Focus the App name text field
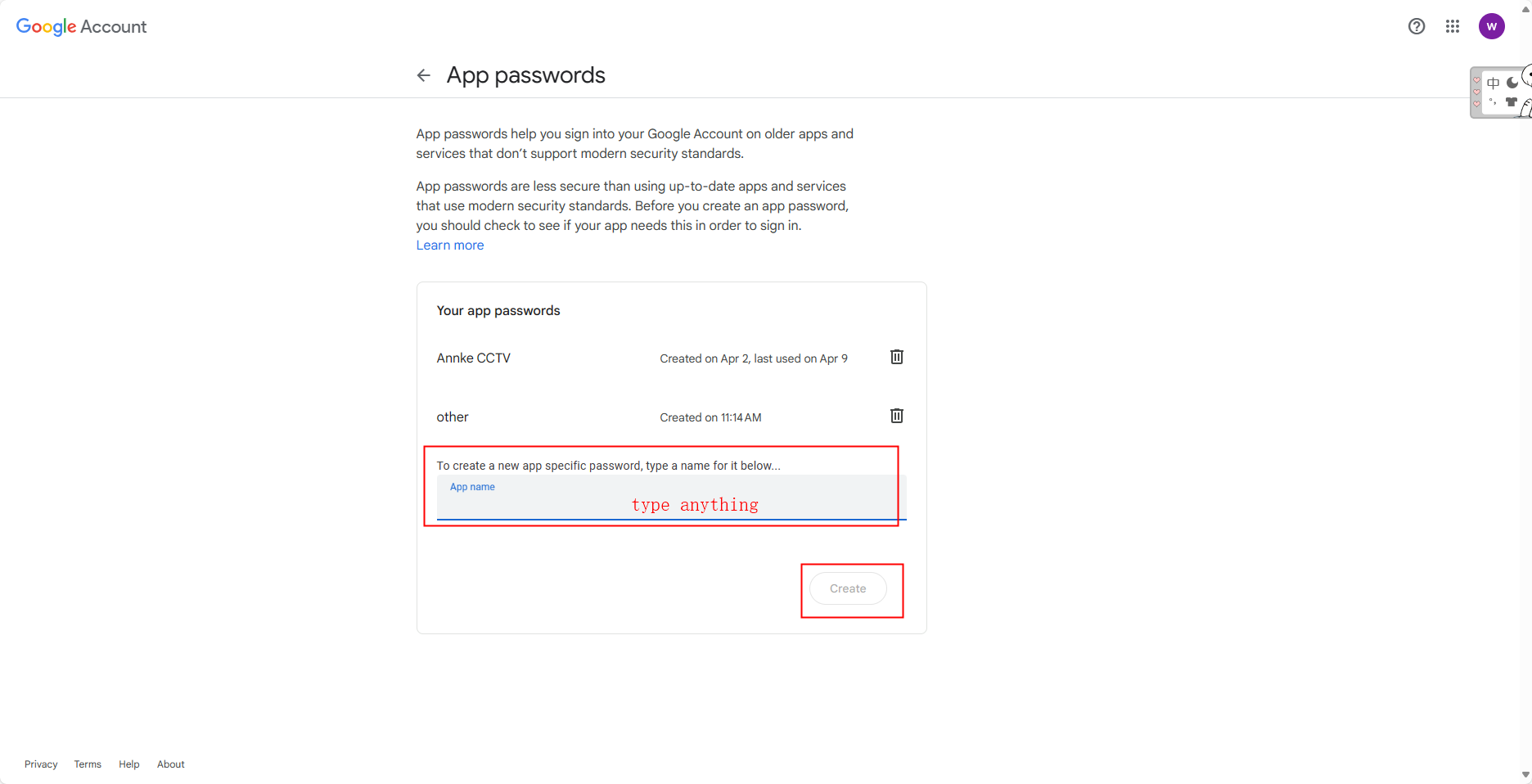Image resolution: width=1532 pixels, height=784 pixels. point(671,504)
